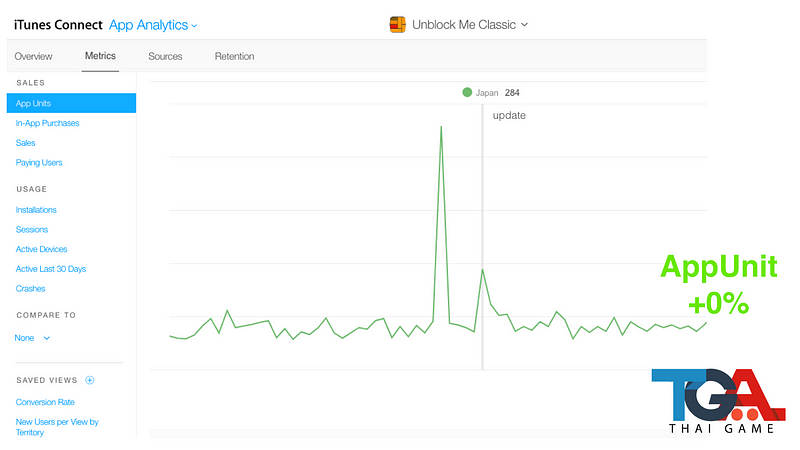Open the Conversion Rate saved view
800x450 pixels.
pos(45,402)
